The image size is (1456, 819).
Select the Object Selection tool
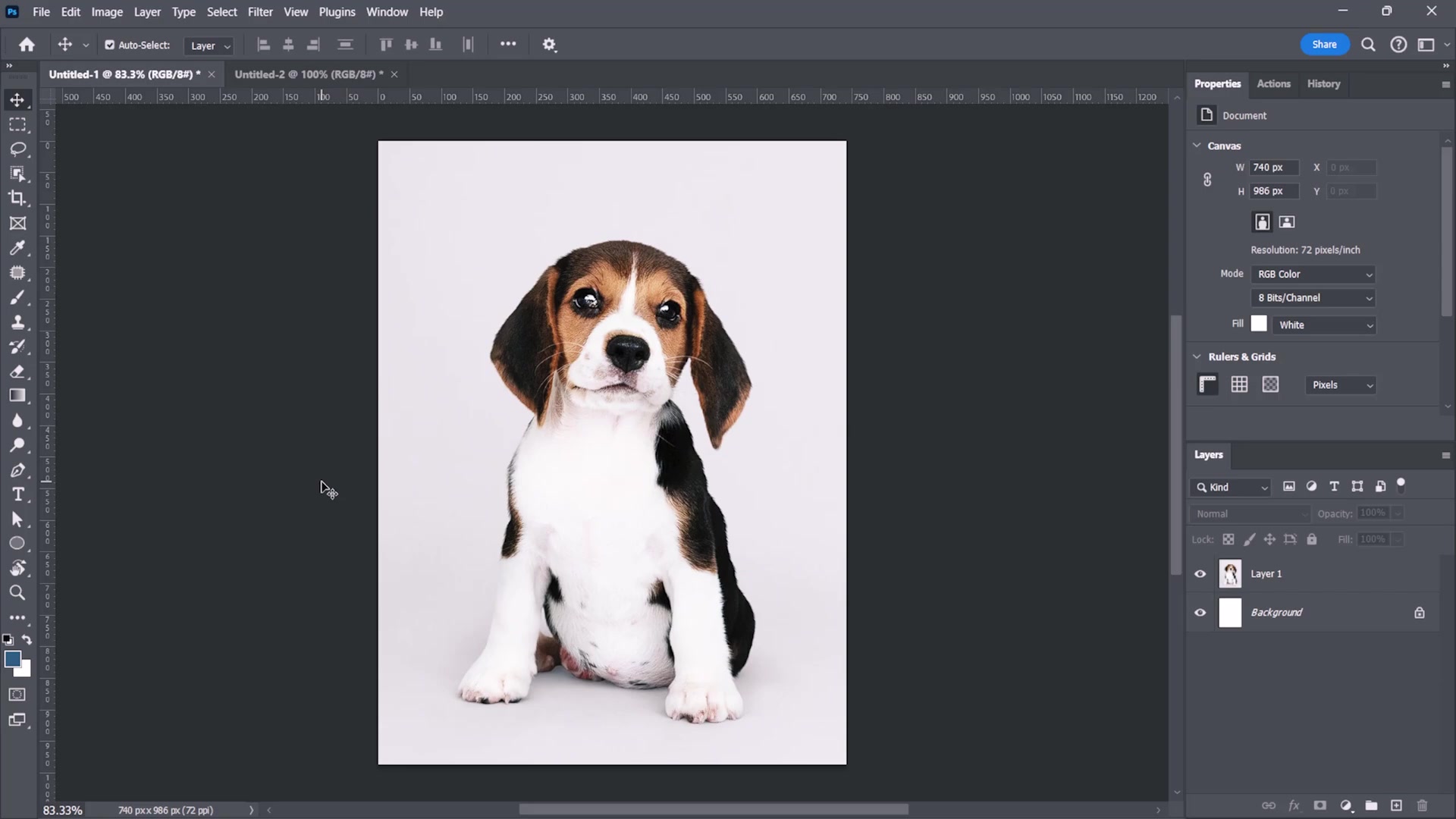pyautogui.click(x=17, y=174)
